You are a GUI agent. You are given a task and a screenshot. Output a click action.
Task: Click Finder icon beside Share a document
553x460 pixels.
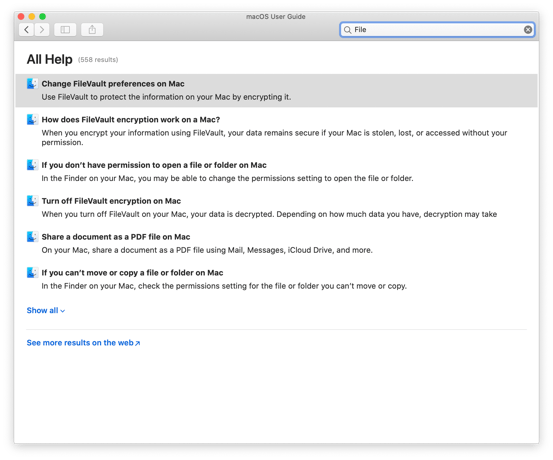(x=32, y=237)
